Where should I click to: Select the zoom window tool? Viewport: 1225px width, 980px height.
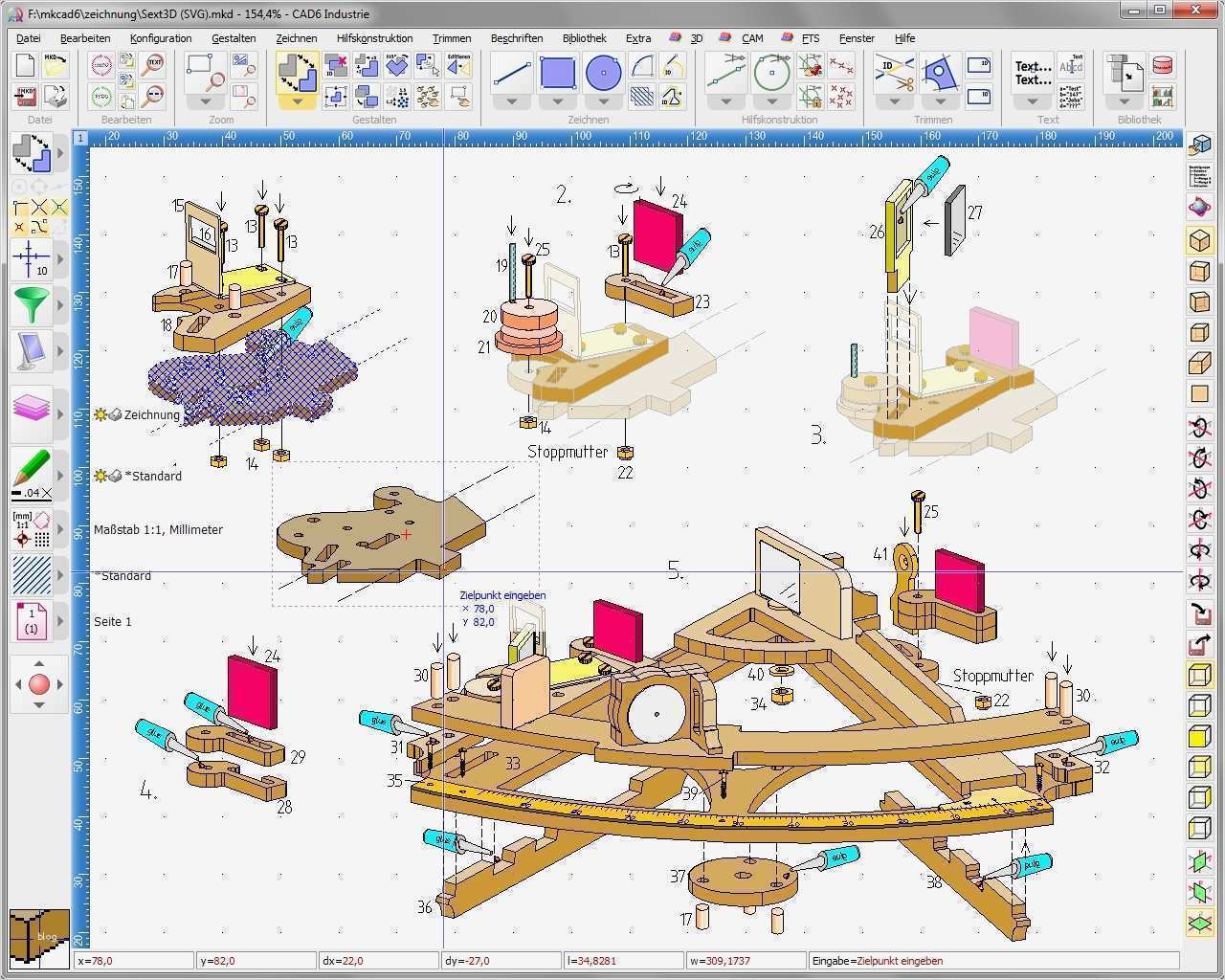click(x=206, y=73)
